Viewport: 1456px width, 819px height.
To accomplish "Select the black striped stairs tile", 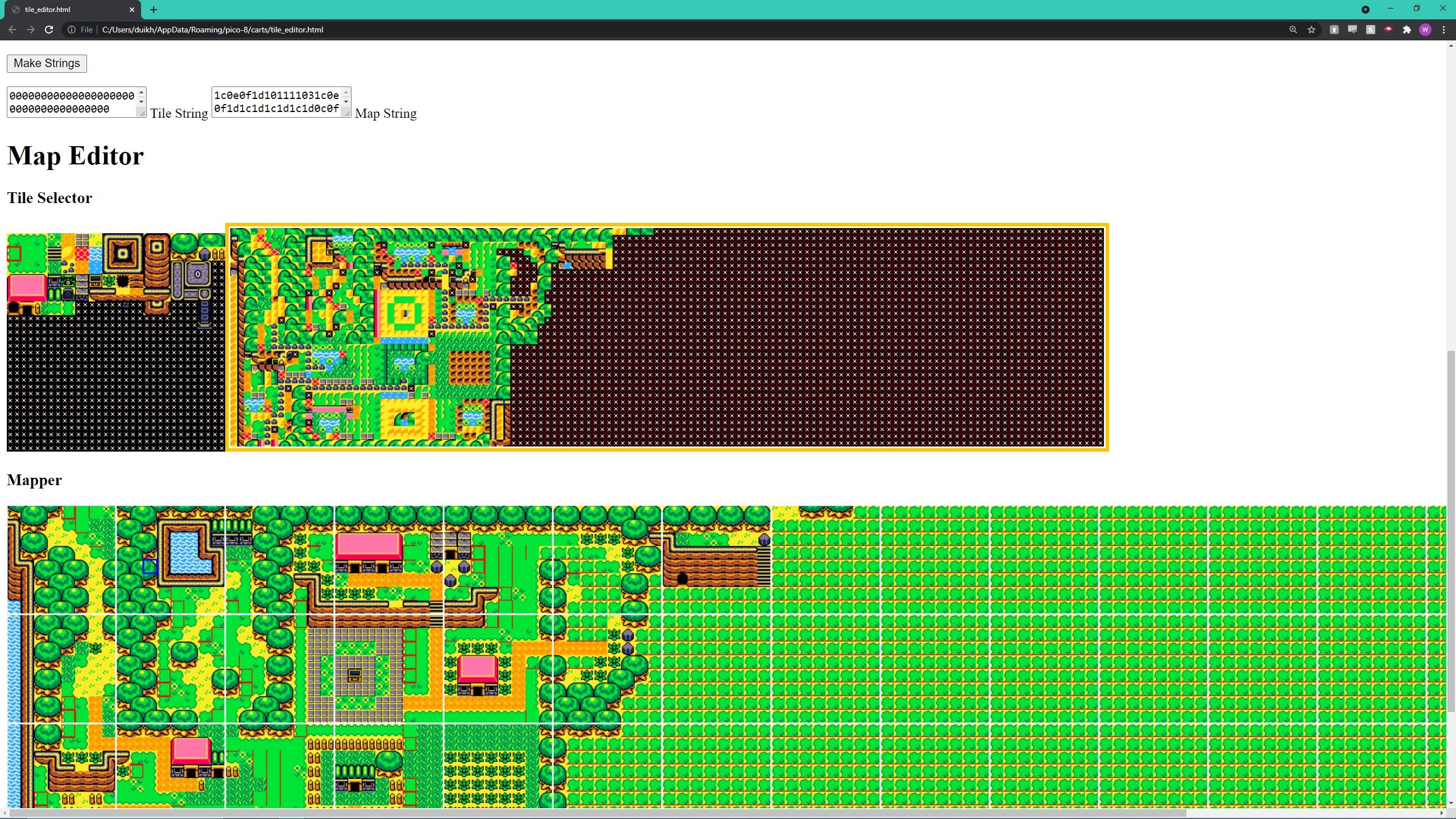I will pos(55,254).
